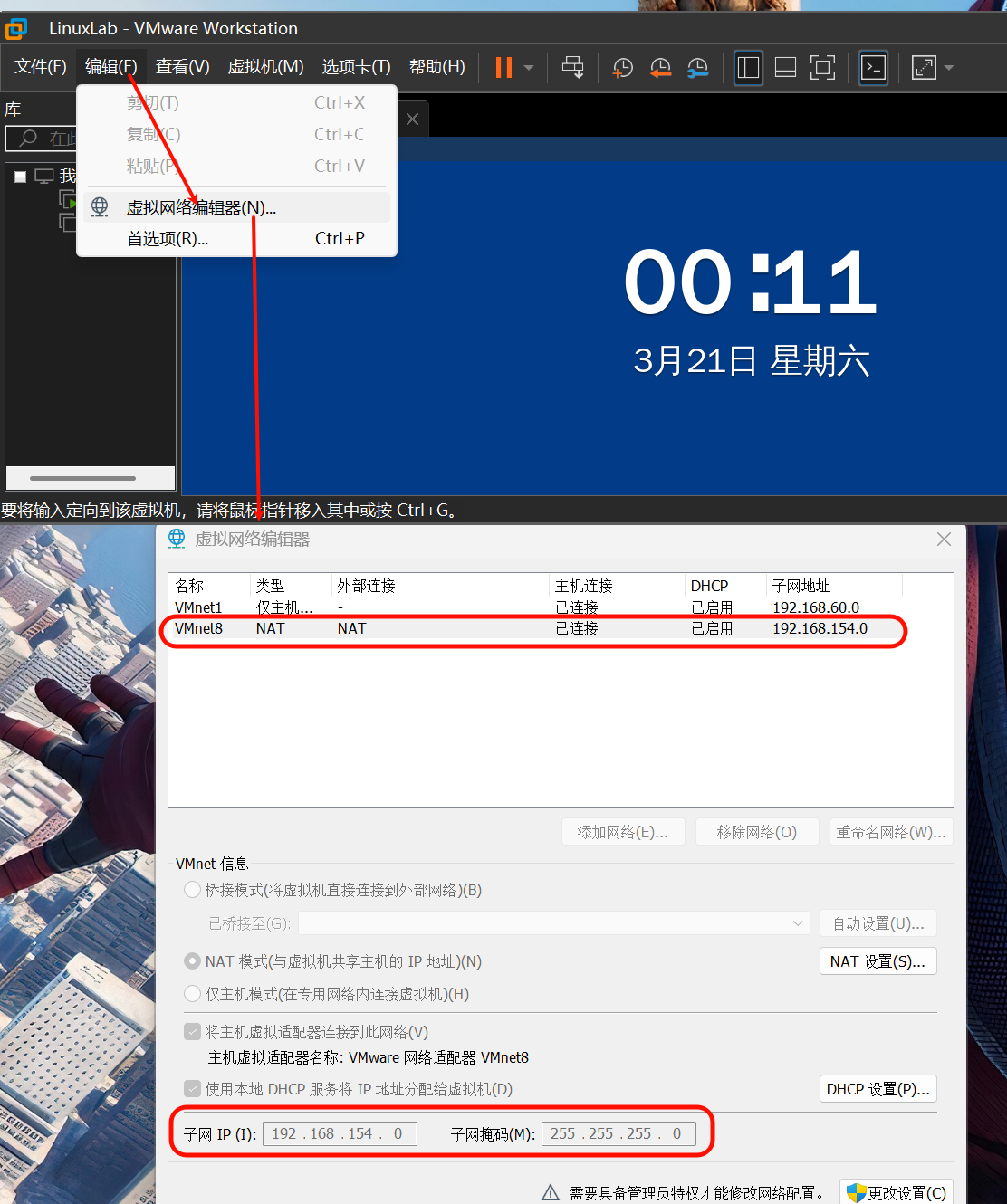Click the 自动设置(U)... button
Image resolution: width=1007 pixels, height=1204 pixels.
pyautogui.click(x=878, y=923)
